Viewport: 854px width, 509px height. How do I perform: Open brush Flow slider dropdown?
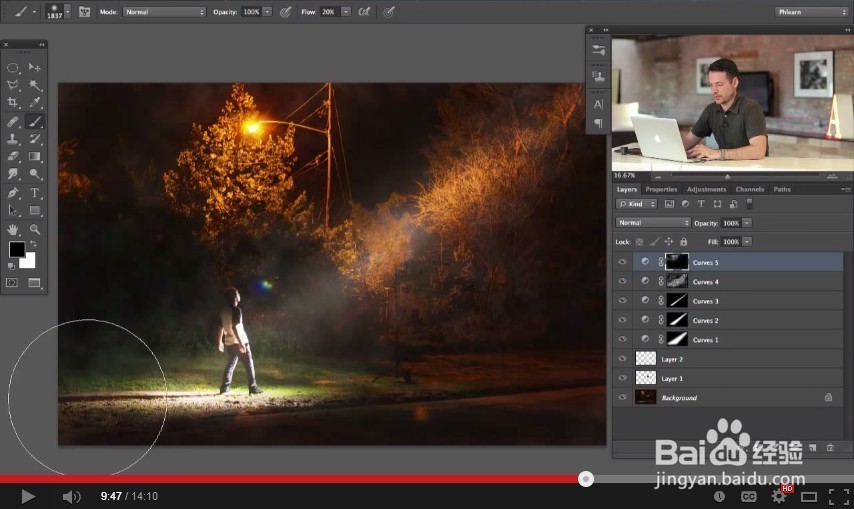tap(346, 11)
